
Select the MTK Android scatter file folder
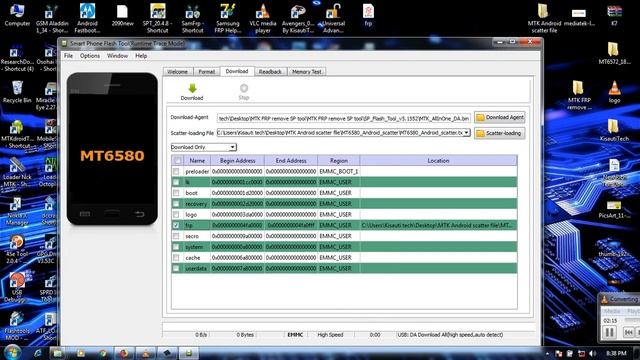click(x=544, y=19)
